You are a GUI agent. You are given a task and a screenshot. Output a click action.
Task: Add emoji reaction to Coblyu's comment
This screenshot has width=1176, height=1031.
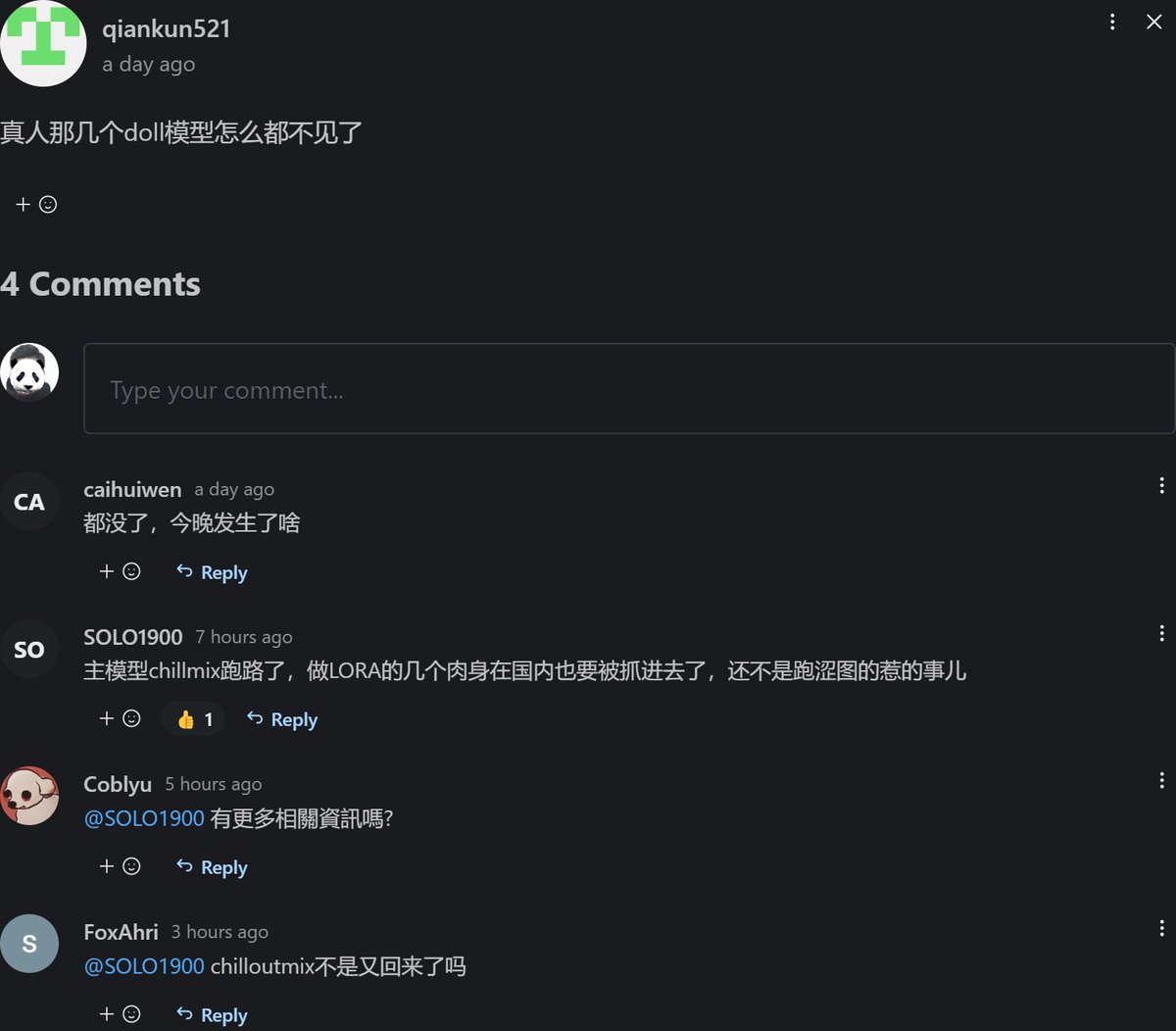click(x=120, y=866)
